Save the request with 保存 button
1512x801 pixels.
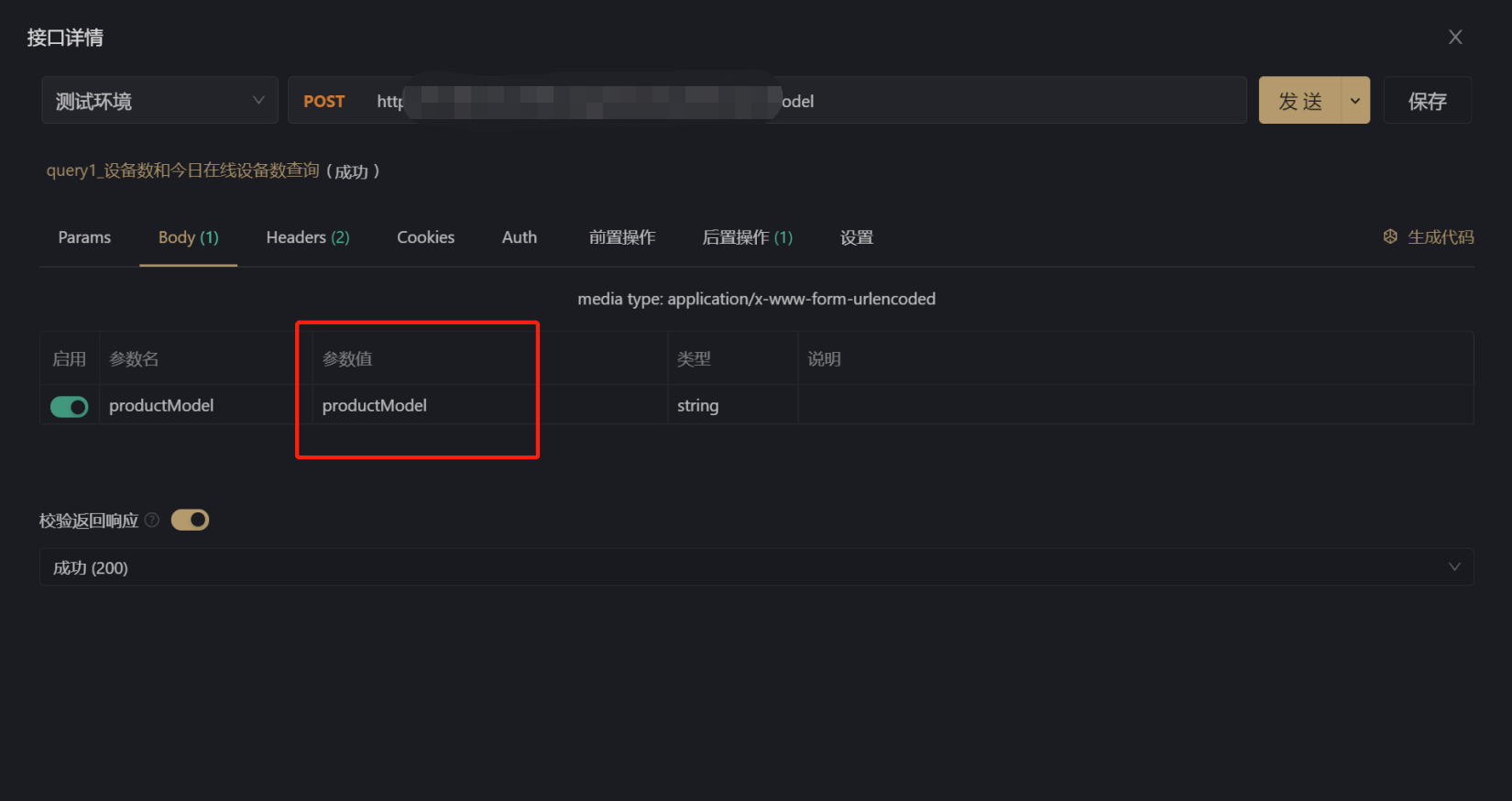coord(1427,101)
